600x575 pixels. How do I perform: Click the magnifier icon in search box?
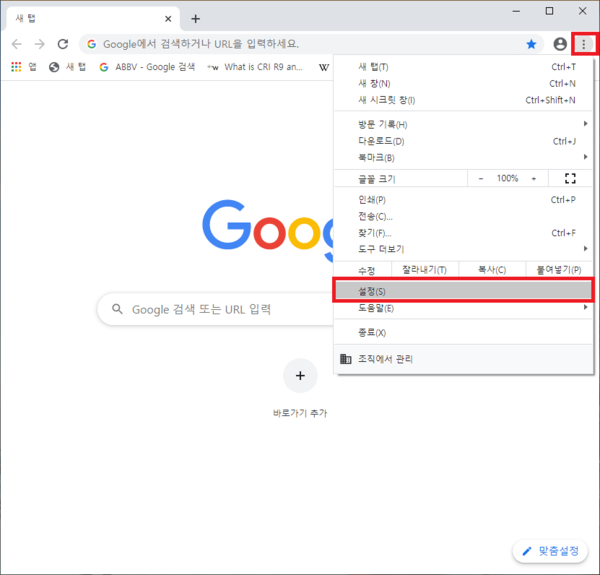117,309
